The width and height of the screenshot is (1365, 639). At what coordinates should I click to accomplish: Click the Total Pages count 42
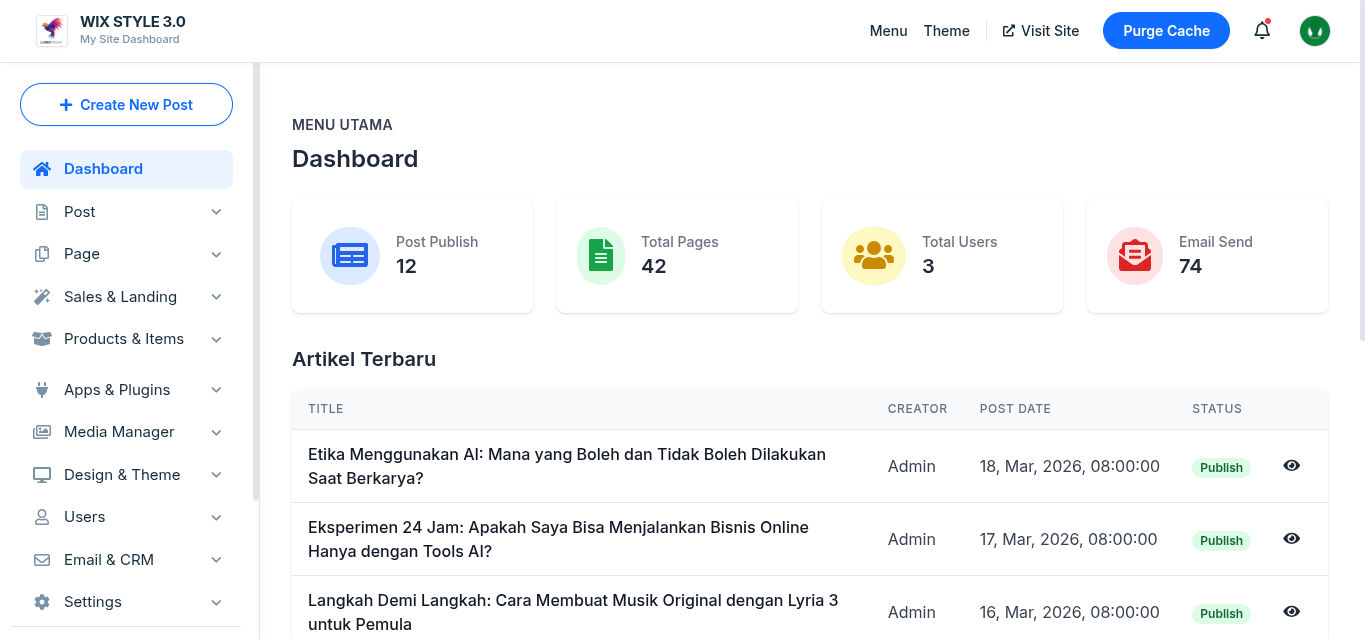coord(654,267)
